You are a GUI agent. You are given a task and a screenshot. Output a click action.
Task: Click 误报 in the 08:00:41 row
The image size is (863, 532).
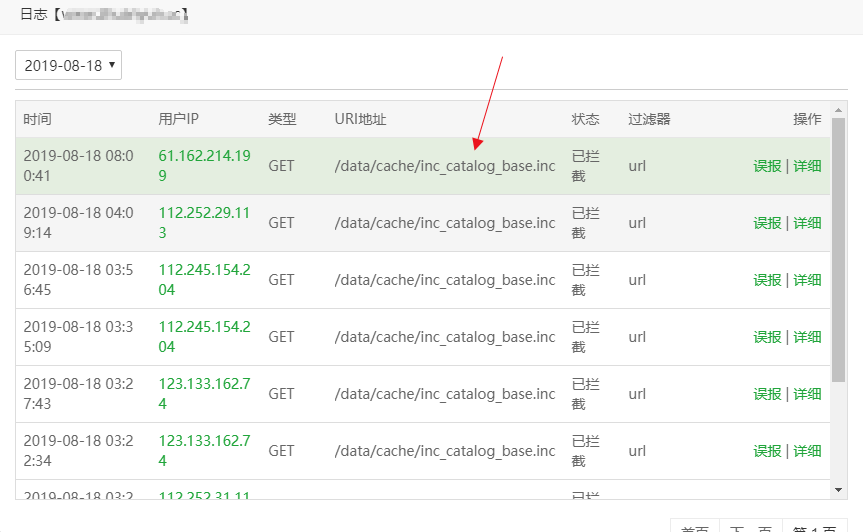(x=767, y=166)
